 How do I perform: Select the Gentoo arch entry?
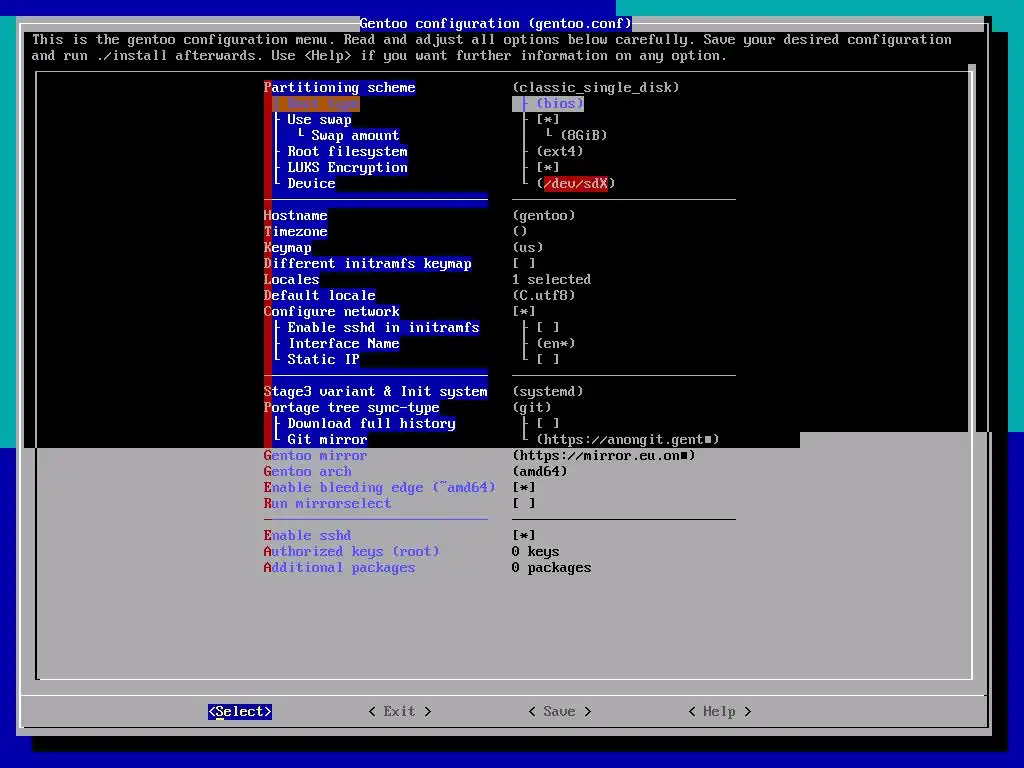pyautogui.click(x=308, y=472)
